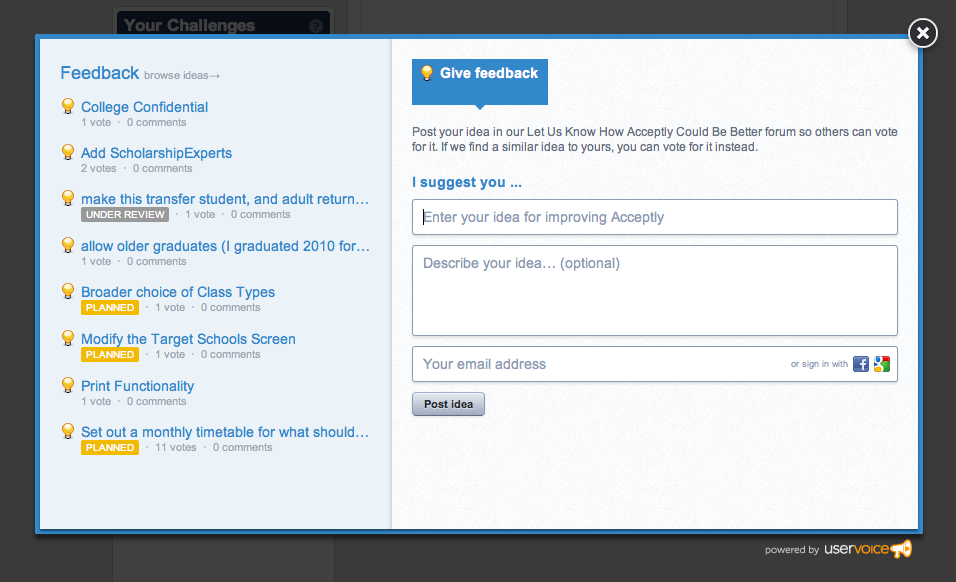The image size is (956, 582).
Task: Click the lightbulb next to allow older graduates
Action: coord(68,245)
